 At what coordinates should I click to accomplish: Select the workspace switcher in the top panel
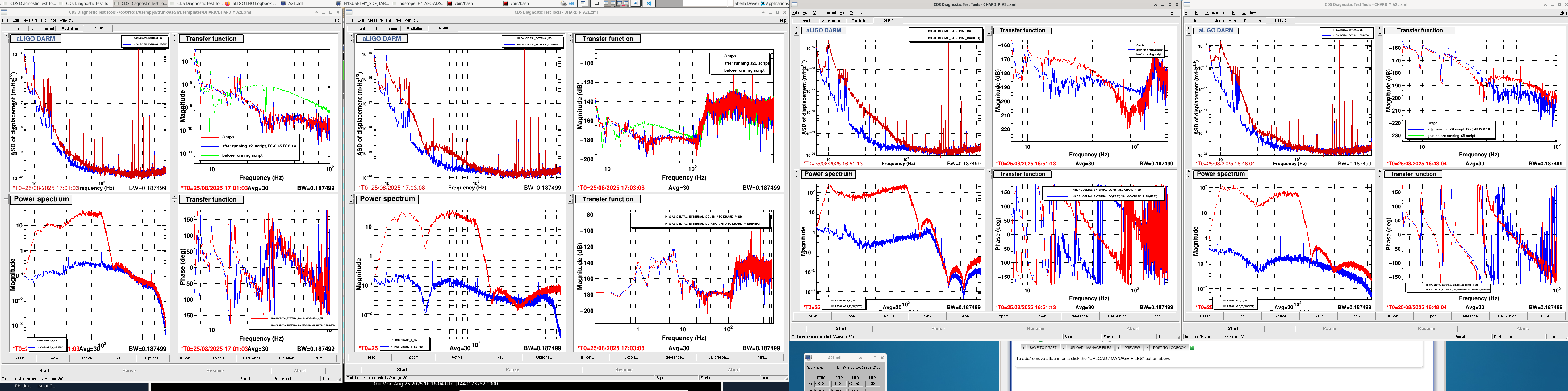pos(617,3)
